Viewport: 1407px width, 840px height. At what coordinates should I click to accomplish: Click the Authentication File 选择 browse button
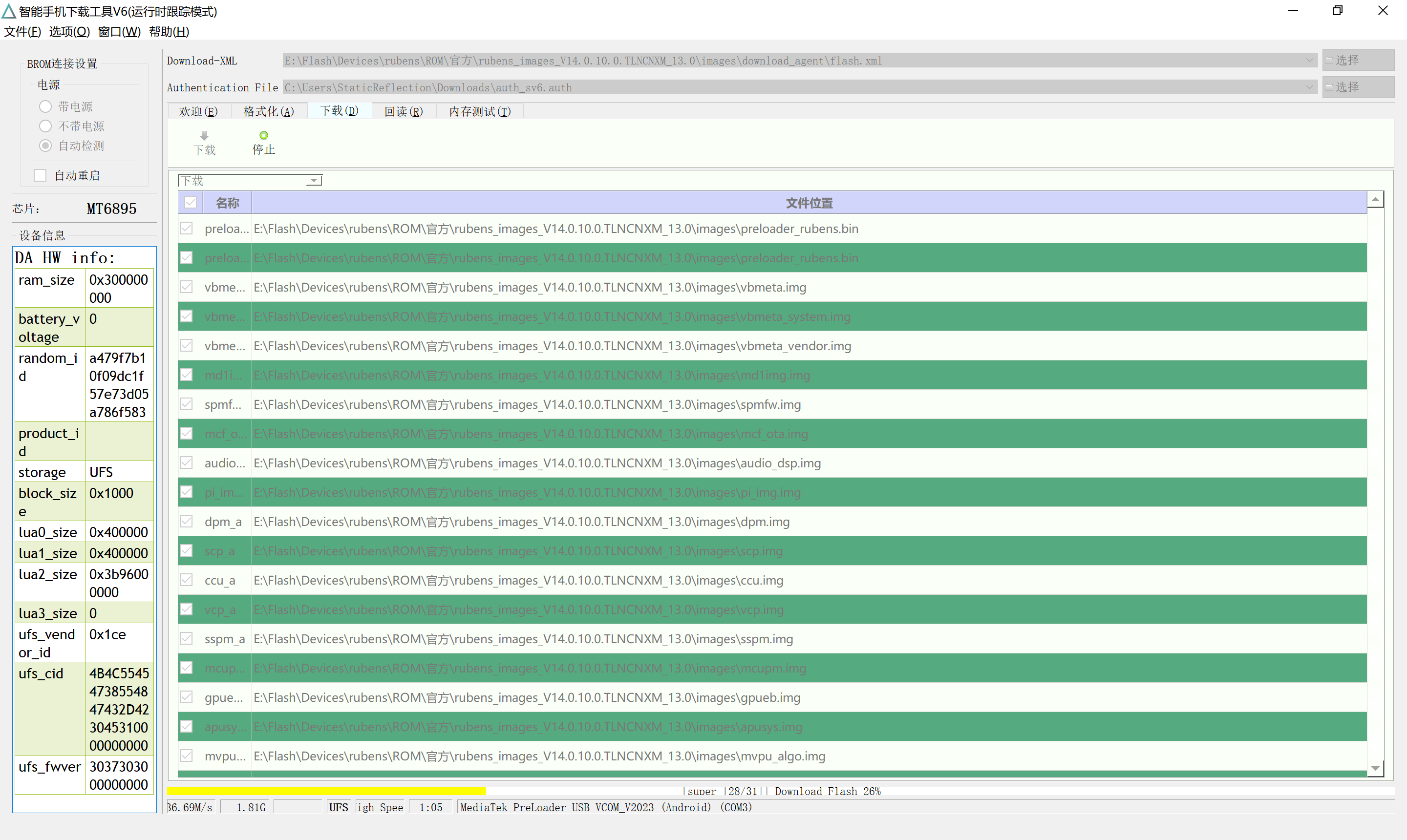1358,87
